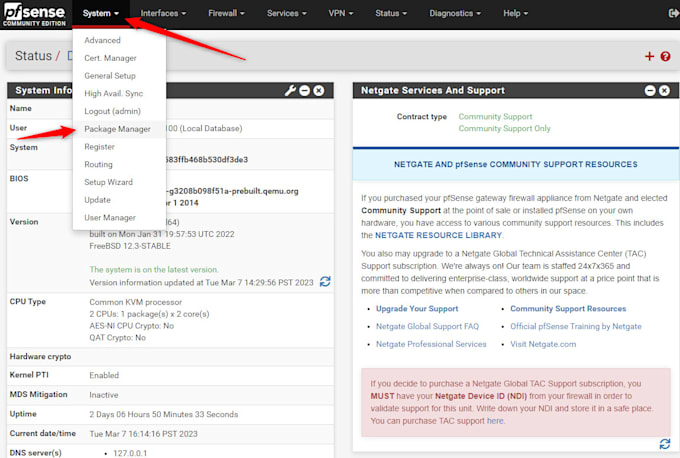The image size is (680, 458).
Task: Select Update menu entry
Action: 119,200
